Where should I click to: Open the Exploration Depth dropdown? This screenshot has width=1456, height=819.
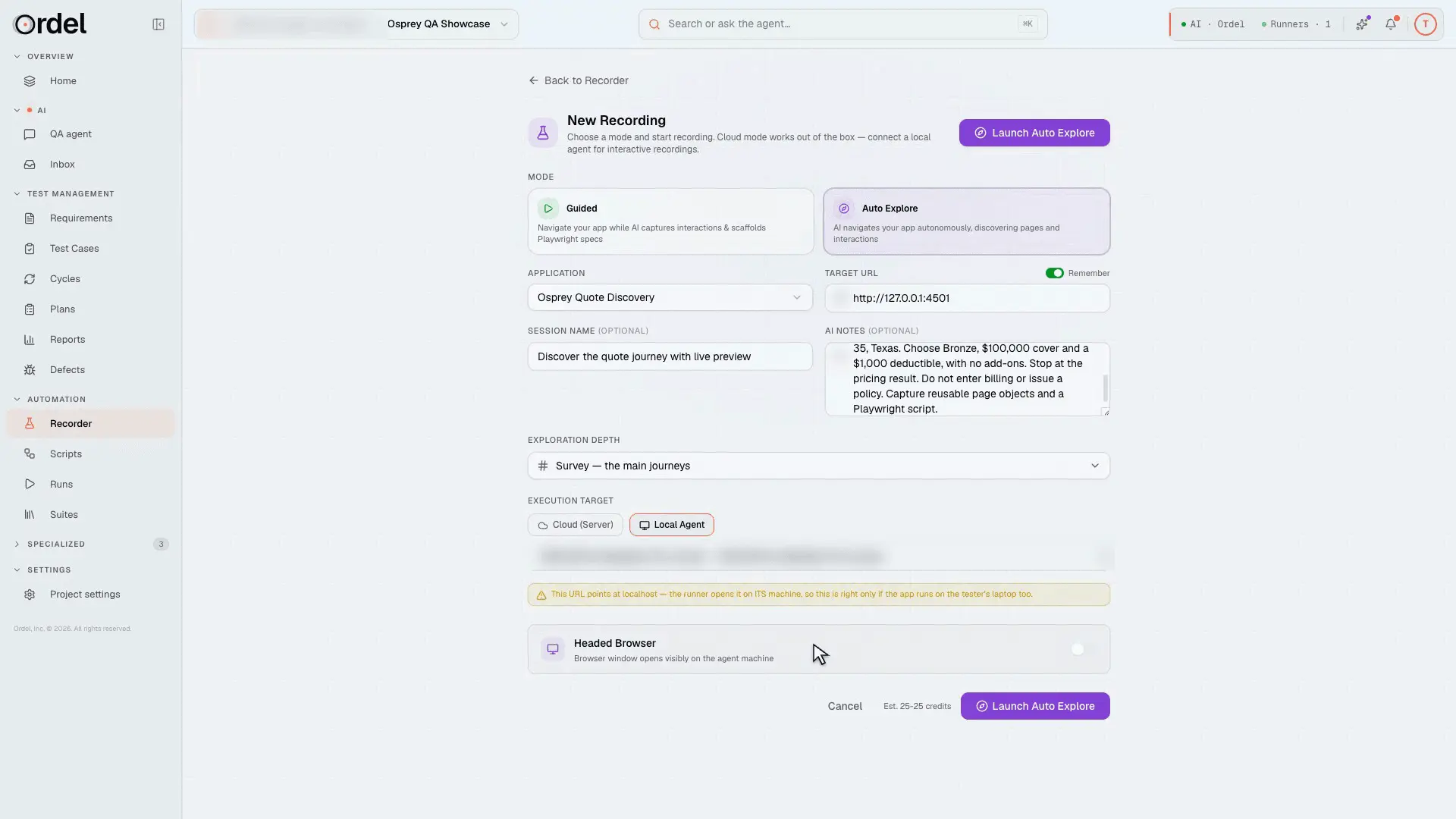(x=818, y=466)
